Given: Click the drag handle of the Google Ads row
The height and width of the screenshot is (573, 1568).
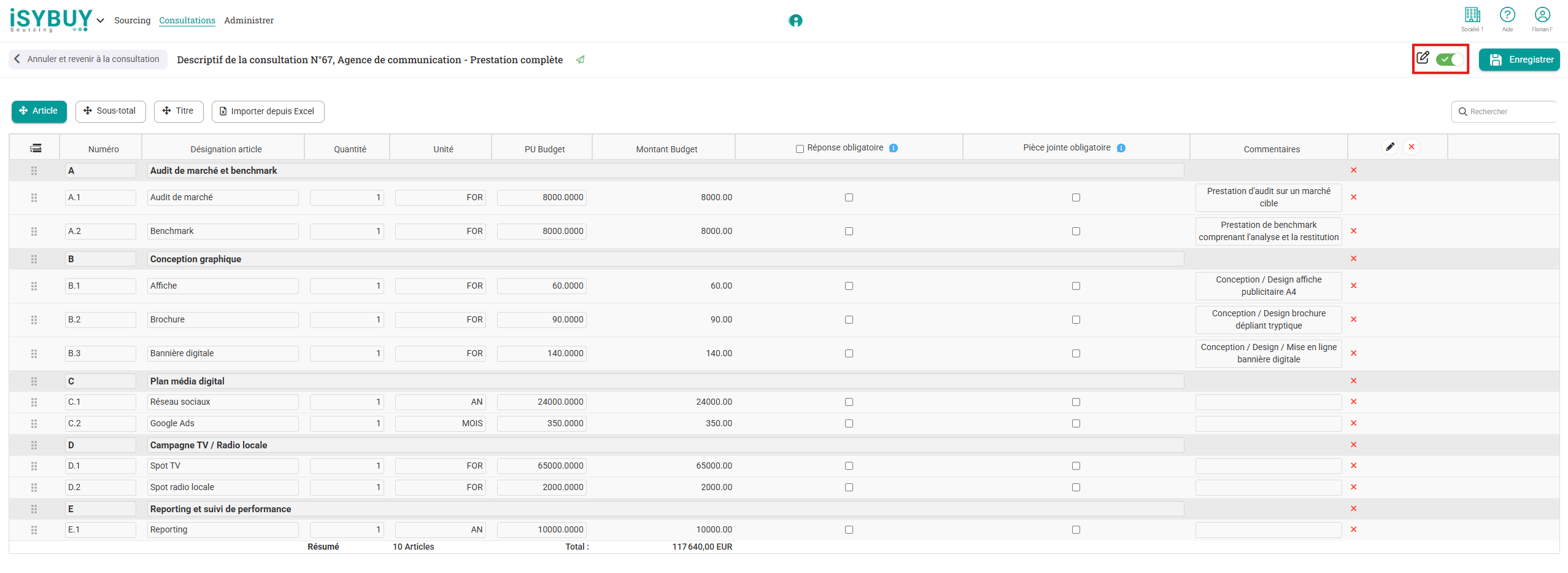Looking at the screenshot, I should coord(34,424).
